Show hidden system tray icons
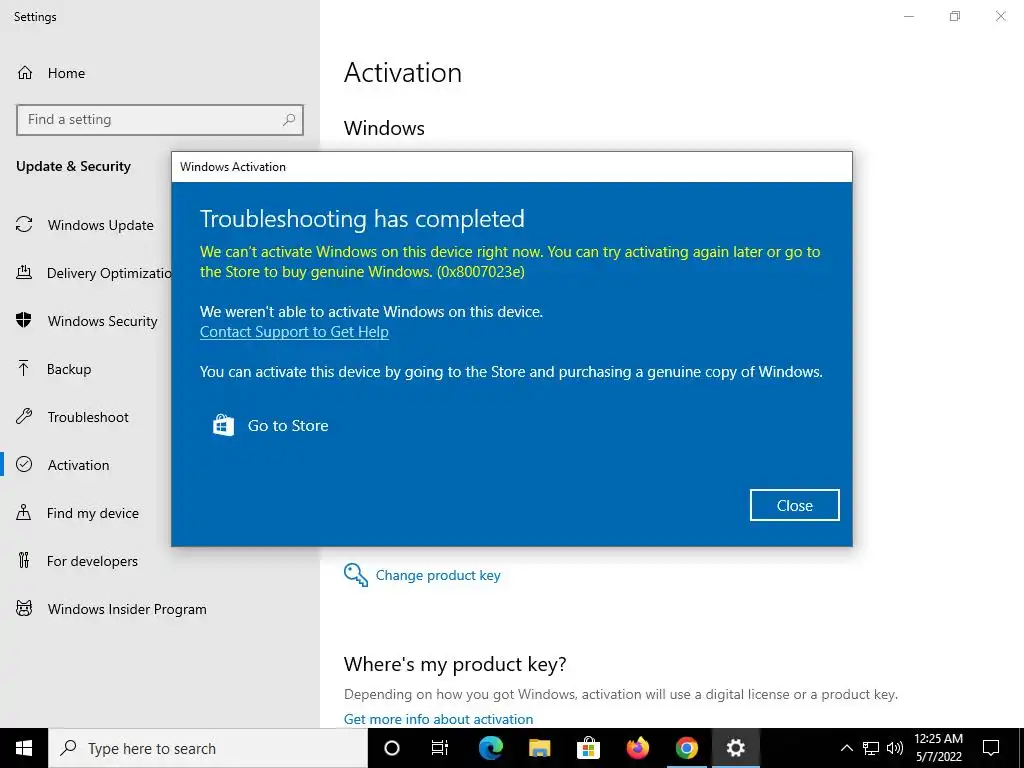Image resolution: width=1024 pixels, height=768 pixels. pos(846,748)
